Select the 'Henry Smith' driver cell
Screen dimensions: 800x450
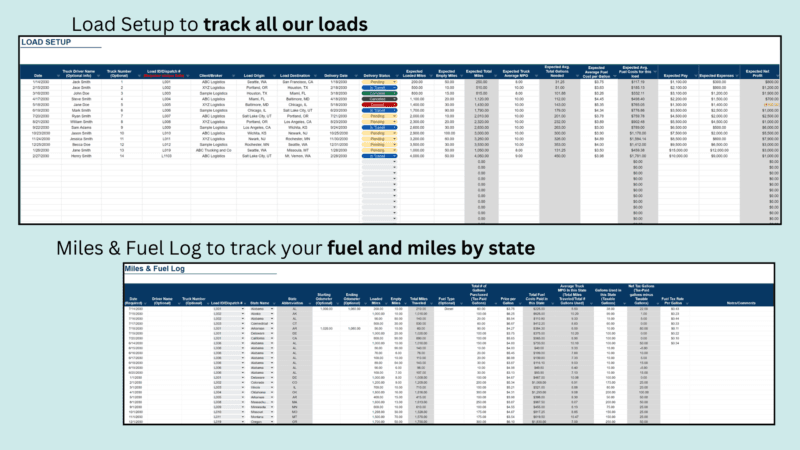tap(81, 156)
